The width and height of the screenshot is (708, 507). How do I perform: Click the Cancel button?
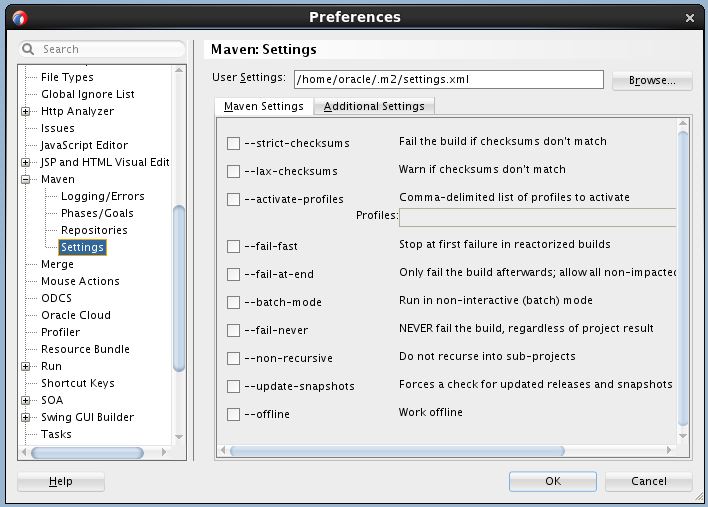pyautogui.click(x=648, y=481)
